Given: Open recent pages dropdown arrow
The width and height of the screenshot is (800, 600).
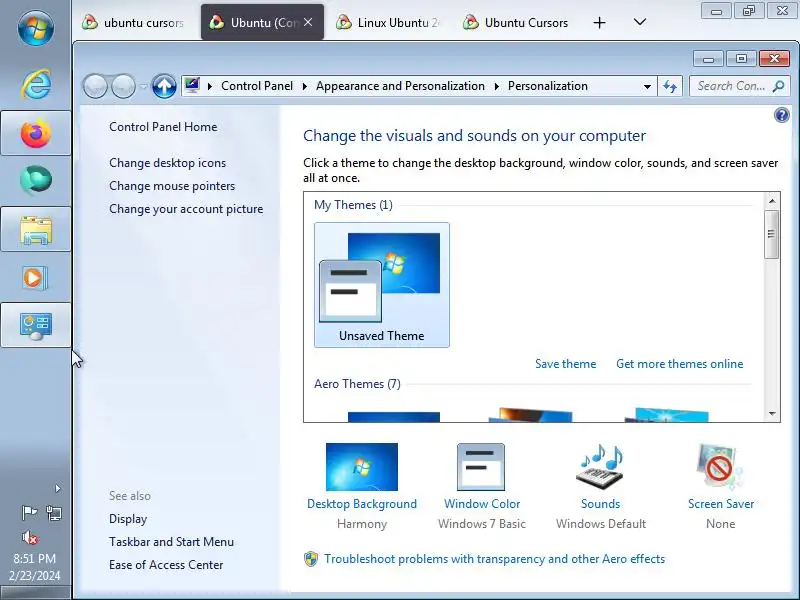Looking at the screenshot, I should tap(143, 87).
